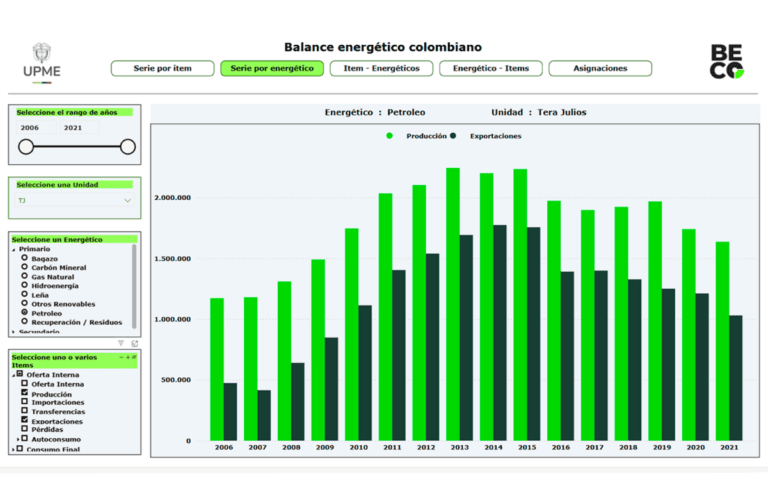Uncheck the Producción checkbox

click(x=24, y=394)
